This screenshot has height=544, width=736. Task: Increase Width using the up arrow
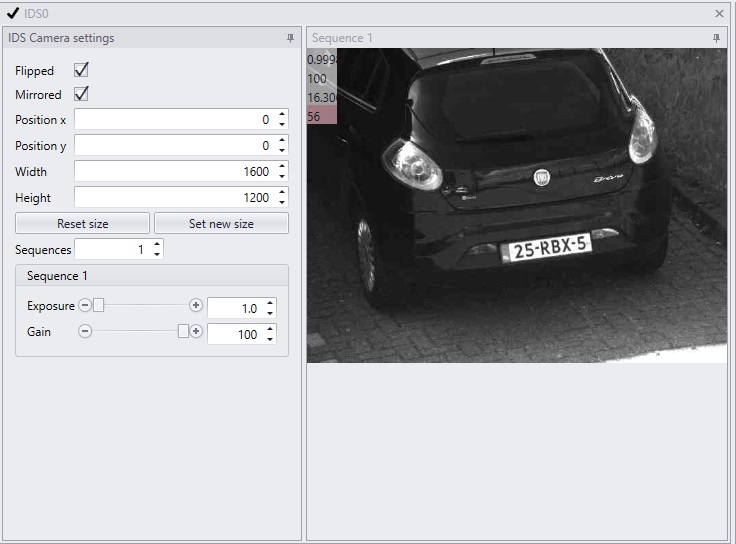[x=282, y=166]
